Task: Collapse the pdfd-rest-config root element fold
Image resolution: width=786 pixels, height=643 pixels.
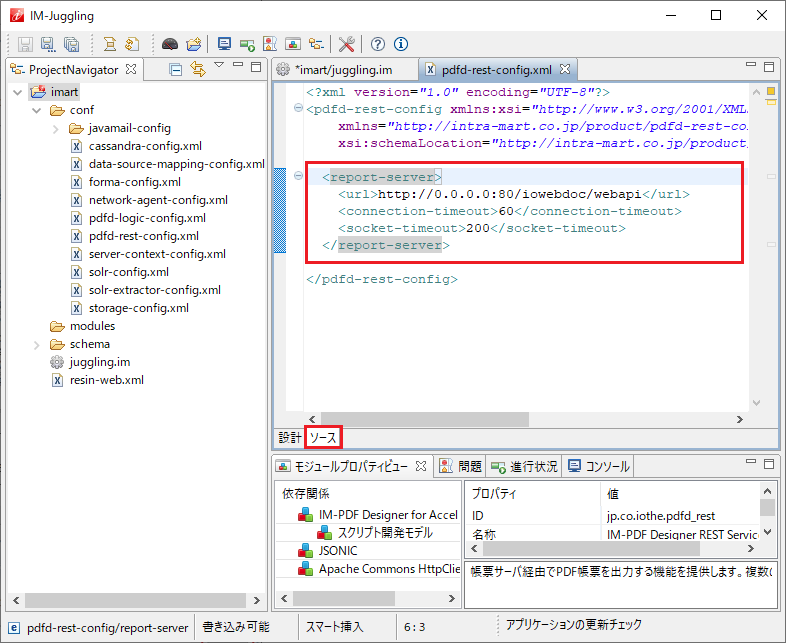Action: click(299, 109)
